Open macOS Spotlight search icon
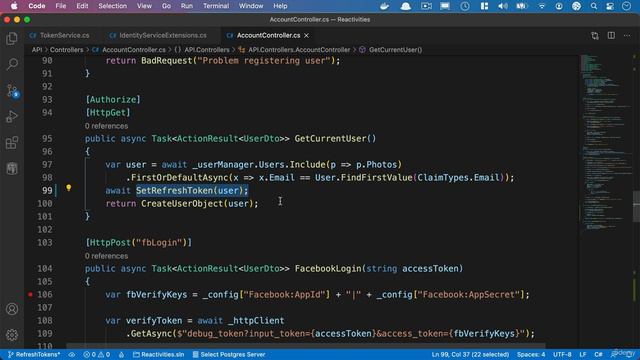The height and width of the screenshot is (360, 640). [593, 6]
